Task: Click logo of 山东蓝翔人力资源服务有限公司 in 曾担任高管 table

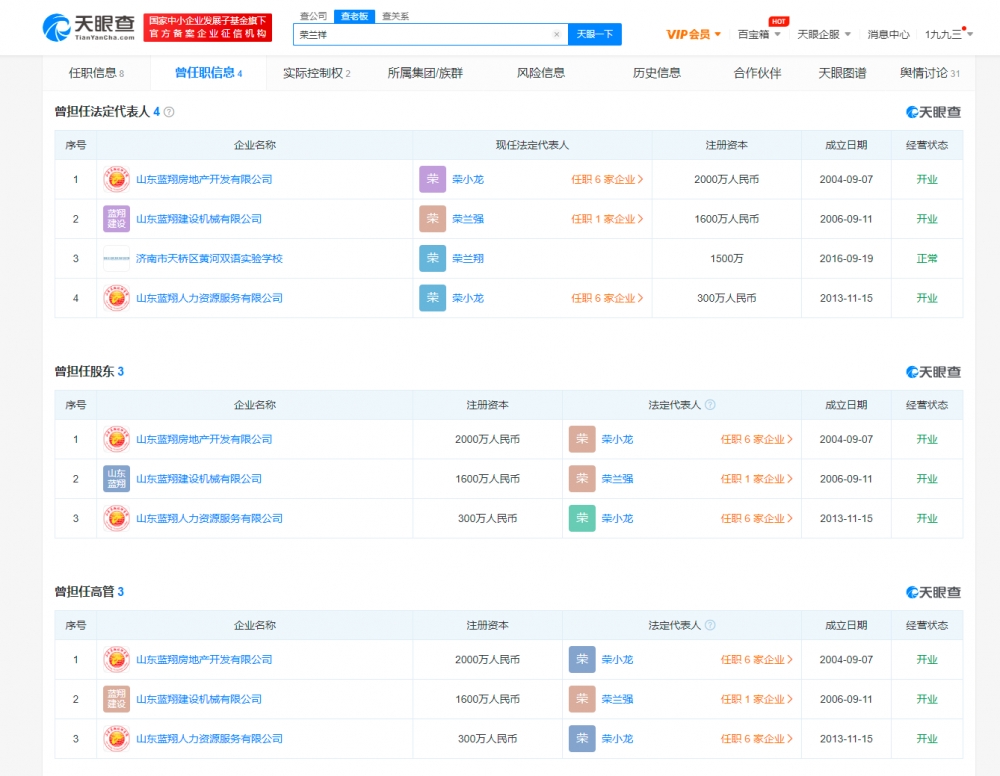Action: pyautogui.click(x=117, y=738)
